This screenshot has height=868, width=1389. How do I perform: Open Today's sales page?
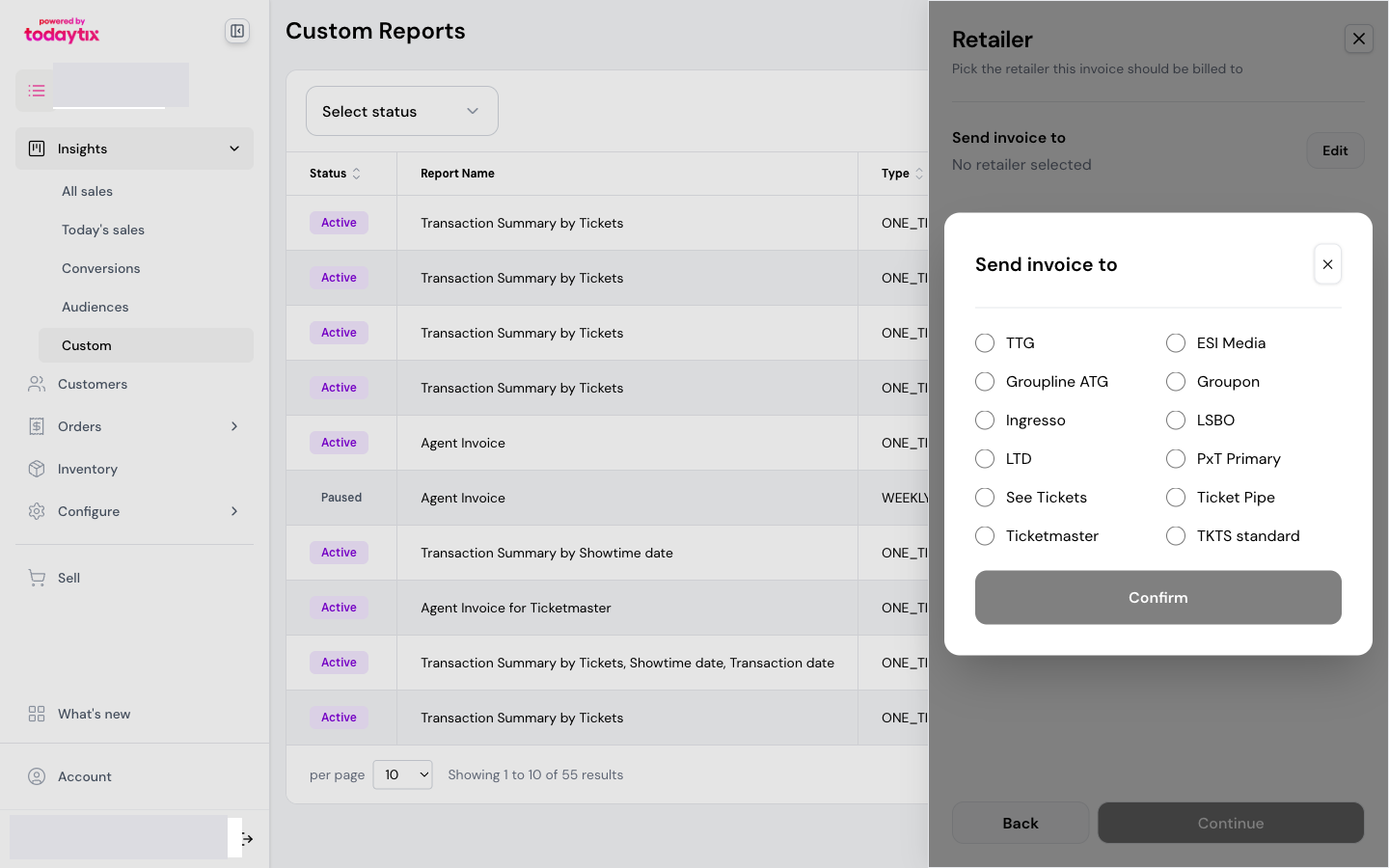tap(146, 230)
